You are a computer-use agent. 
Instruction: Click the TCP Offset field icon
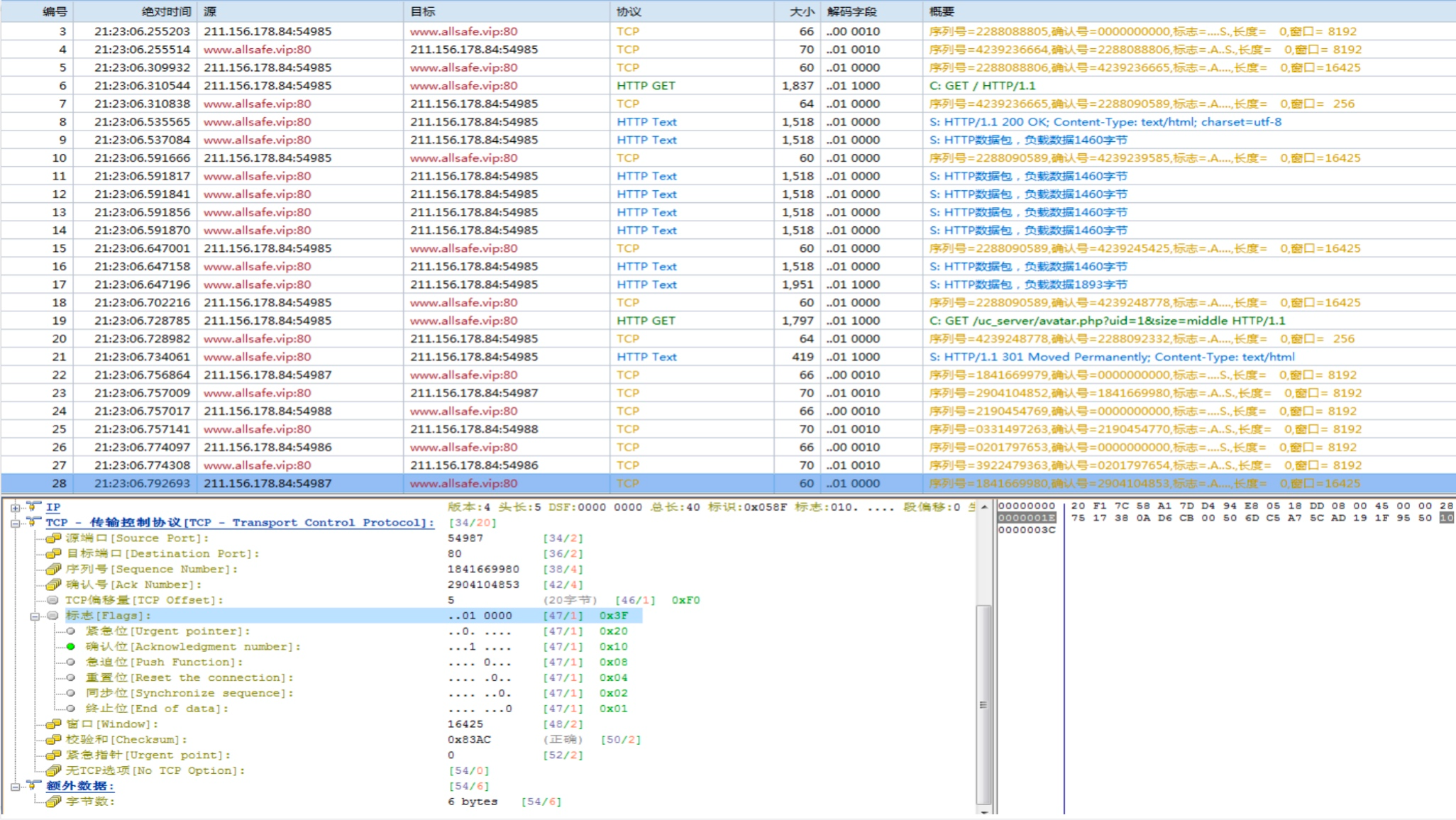(53, 600)
